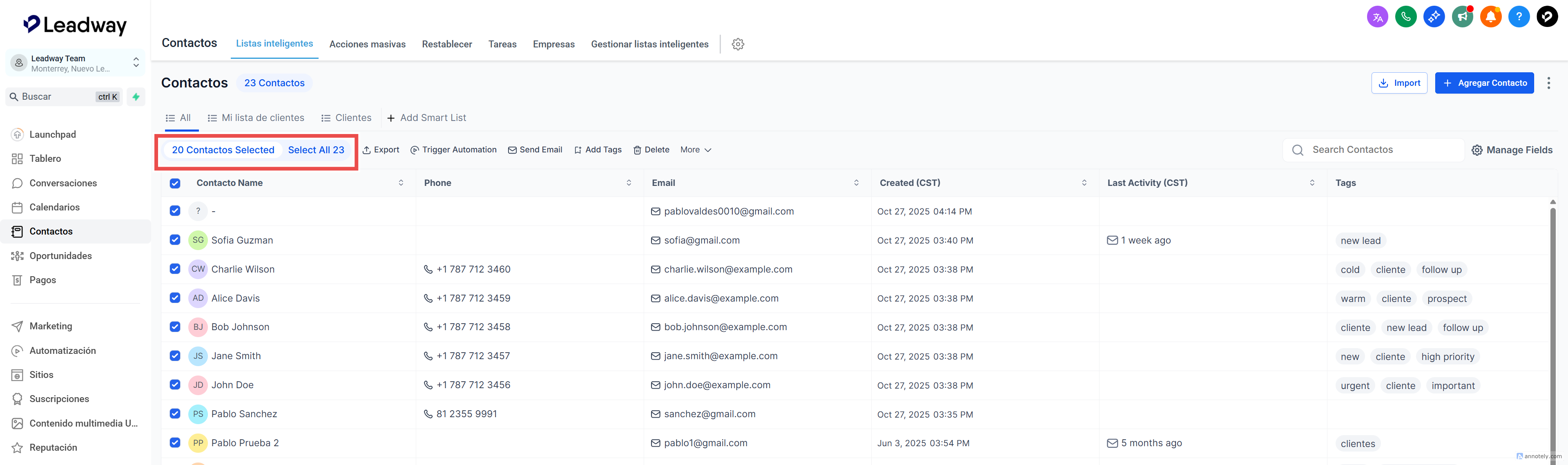Open the Leadway Team account switcher
1568x465 pixels.
tap(75, 63)
